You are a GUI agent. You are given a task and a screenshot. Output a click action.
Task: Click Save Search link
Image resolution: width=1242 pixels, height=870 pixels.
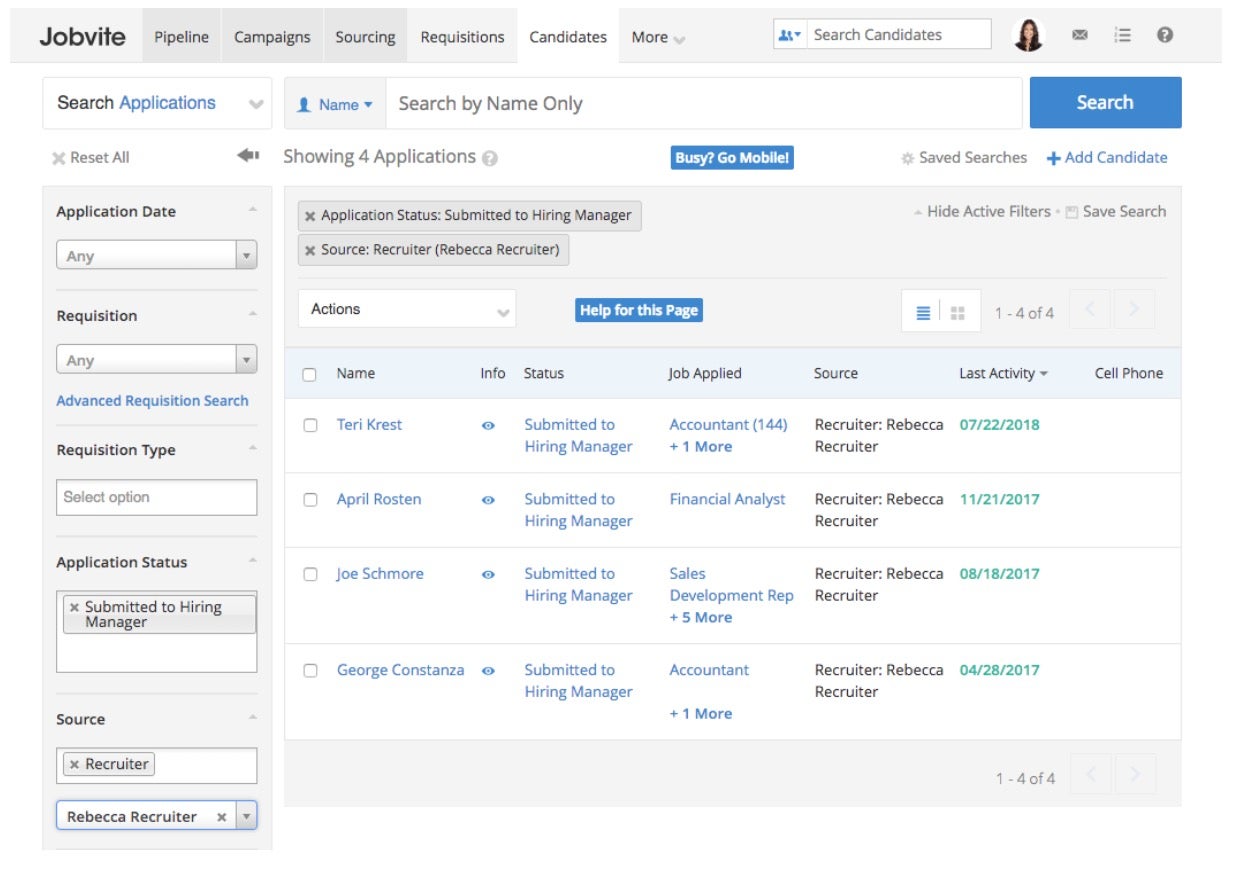(1116, 212)
